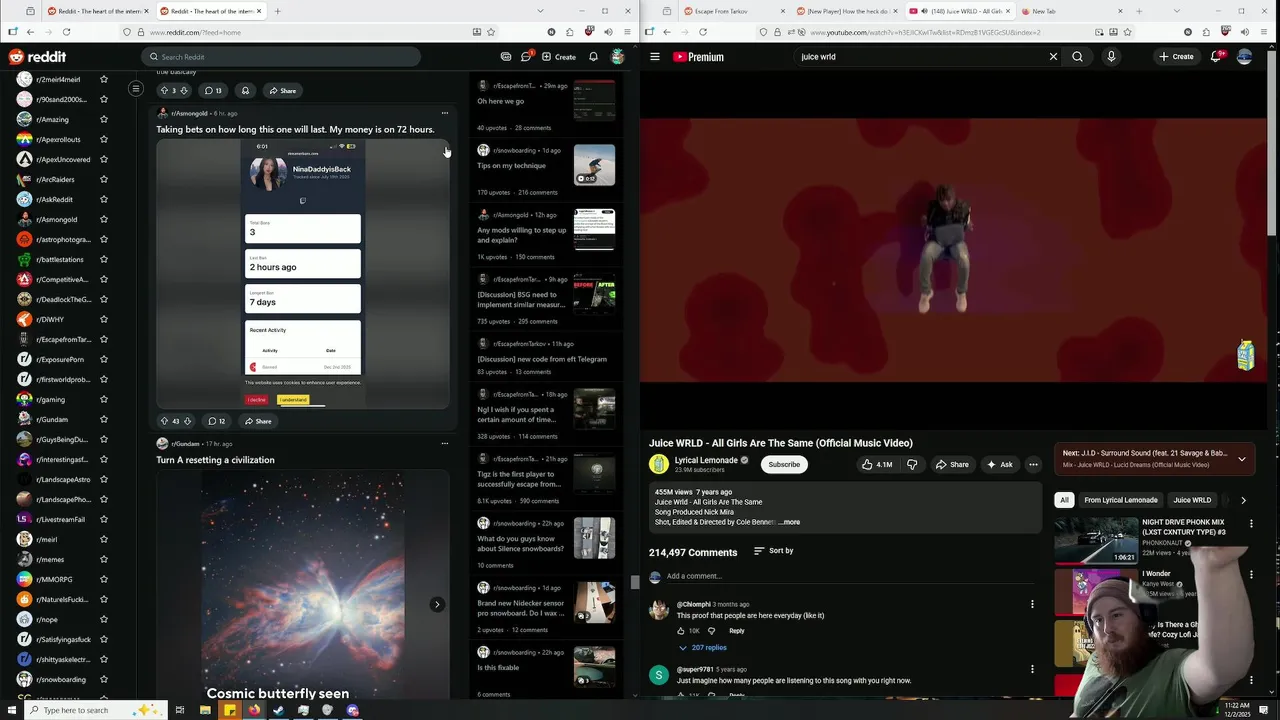This screenshot has height=720, width=1280.
Task: Open comments on the Asmongold betting post
Action: click(216, 421)
